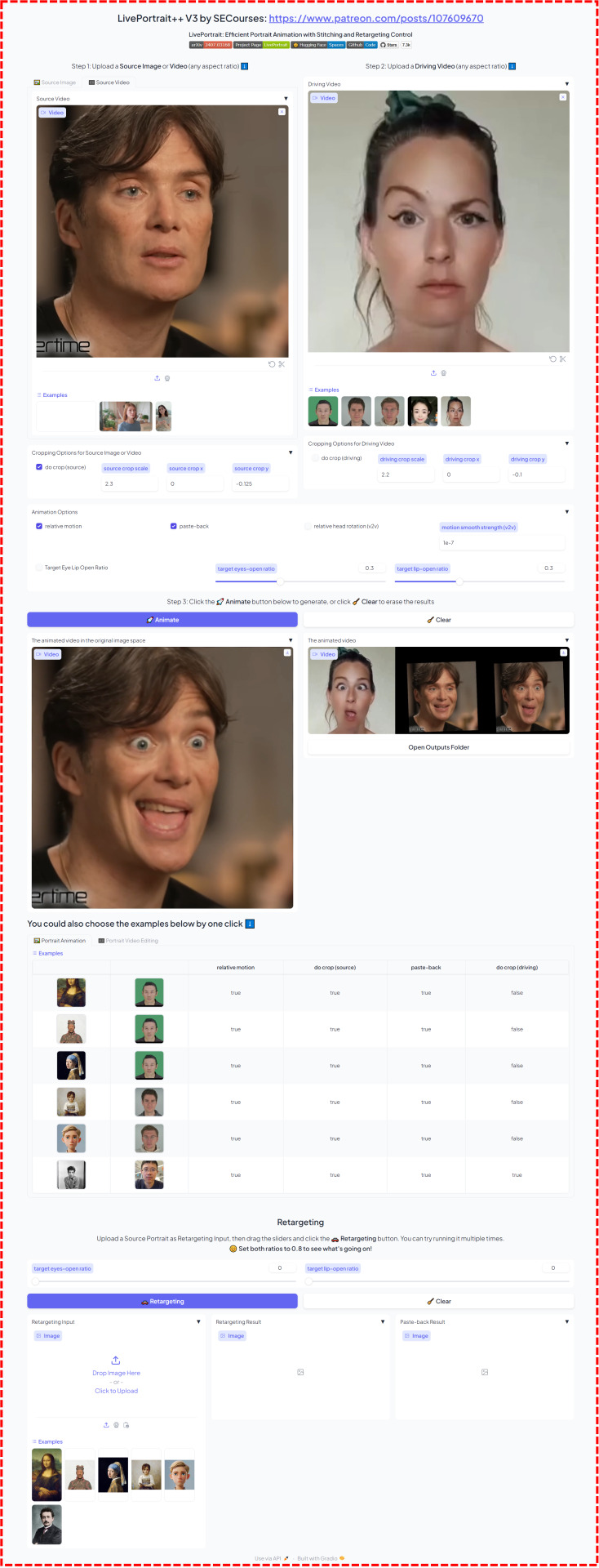The height and width of the screenshot is (1568, 599).
Task: Enable Target Eye Lip Open Ratio
Action: tap(39, 568)
